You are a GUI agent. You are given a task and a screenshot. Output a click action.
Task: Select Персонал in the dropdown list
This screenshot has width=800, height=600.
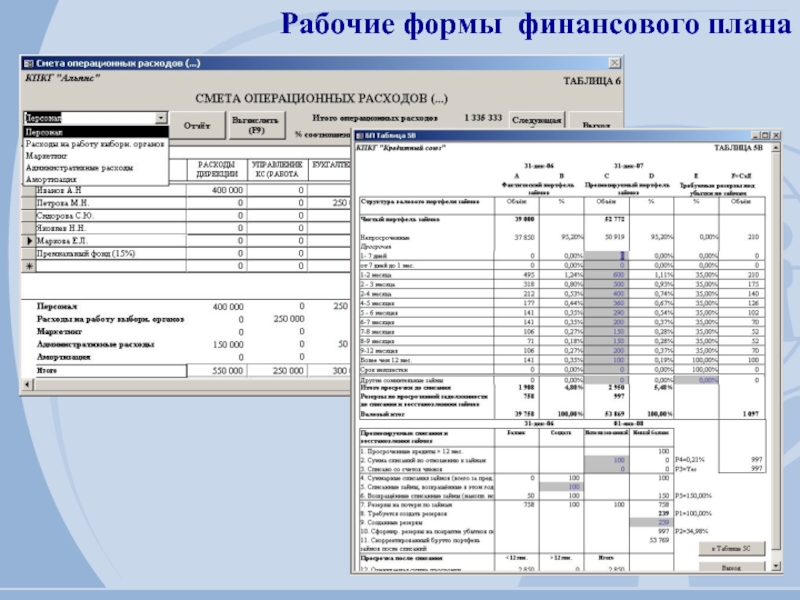click(96, 132)
